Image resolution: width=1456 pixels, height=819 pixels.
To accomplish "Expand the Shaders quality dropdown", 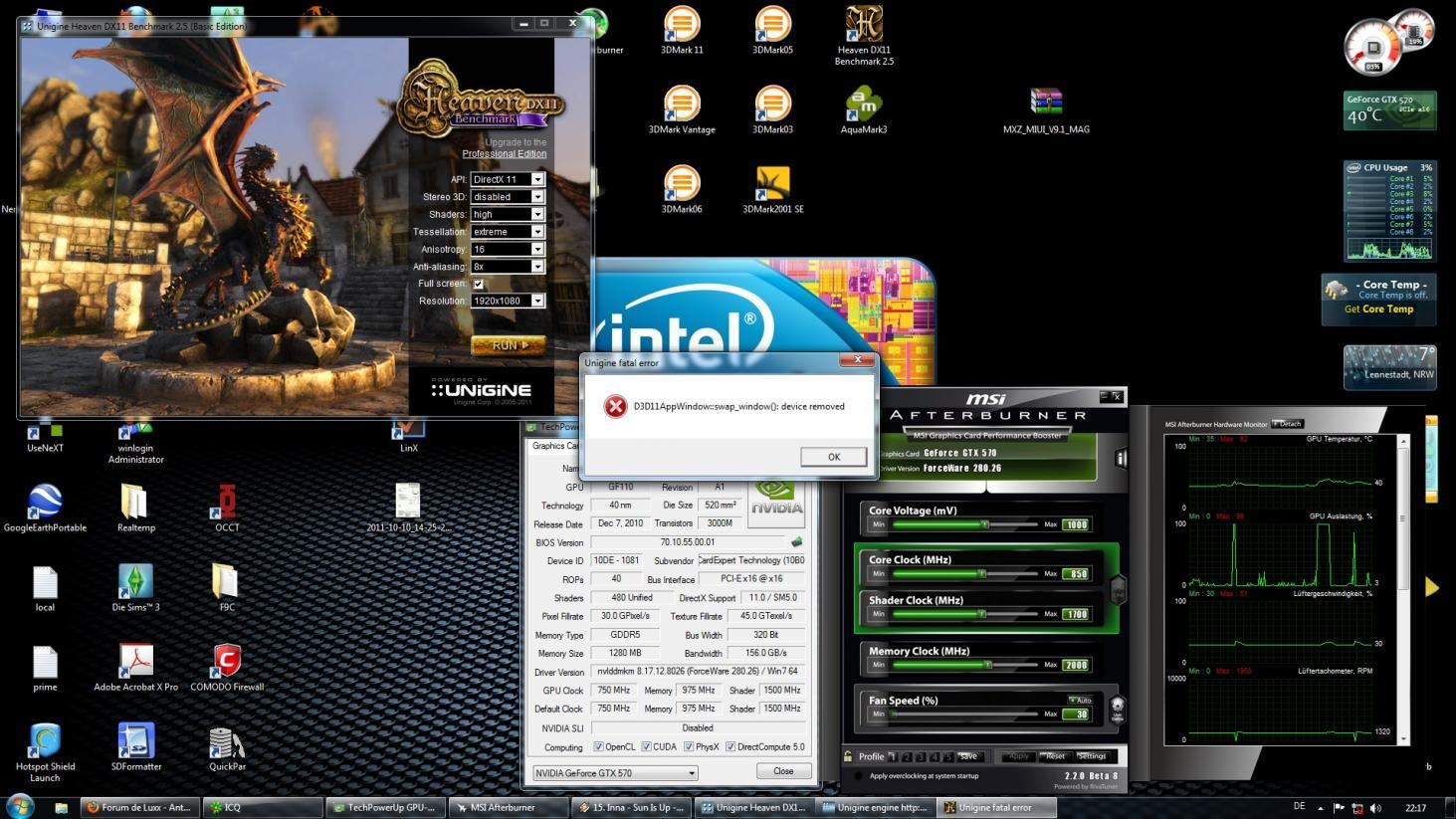I will pyautogui.click(x=537, y=214).
